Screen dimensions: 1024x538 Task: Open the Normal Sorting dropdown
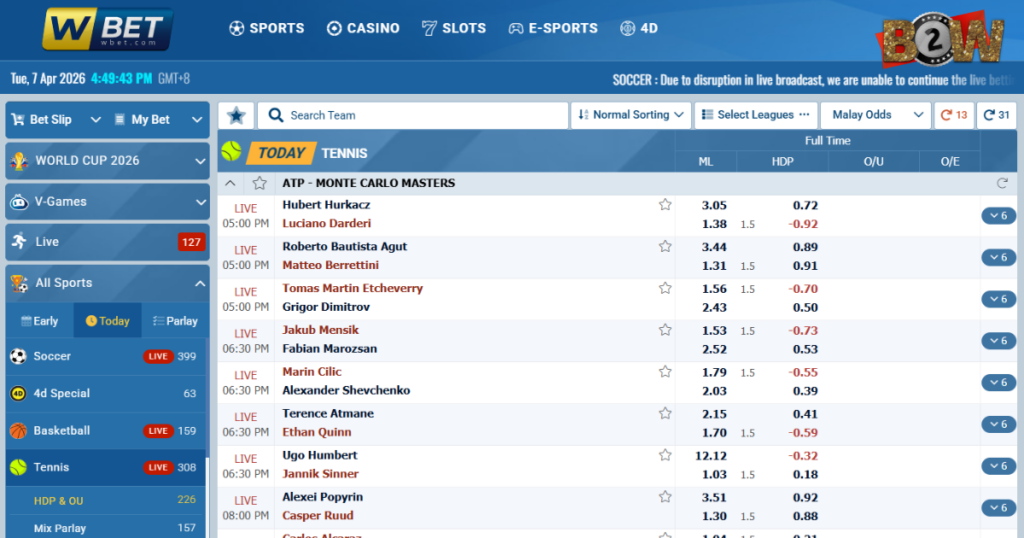(x=631, y=115)
